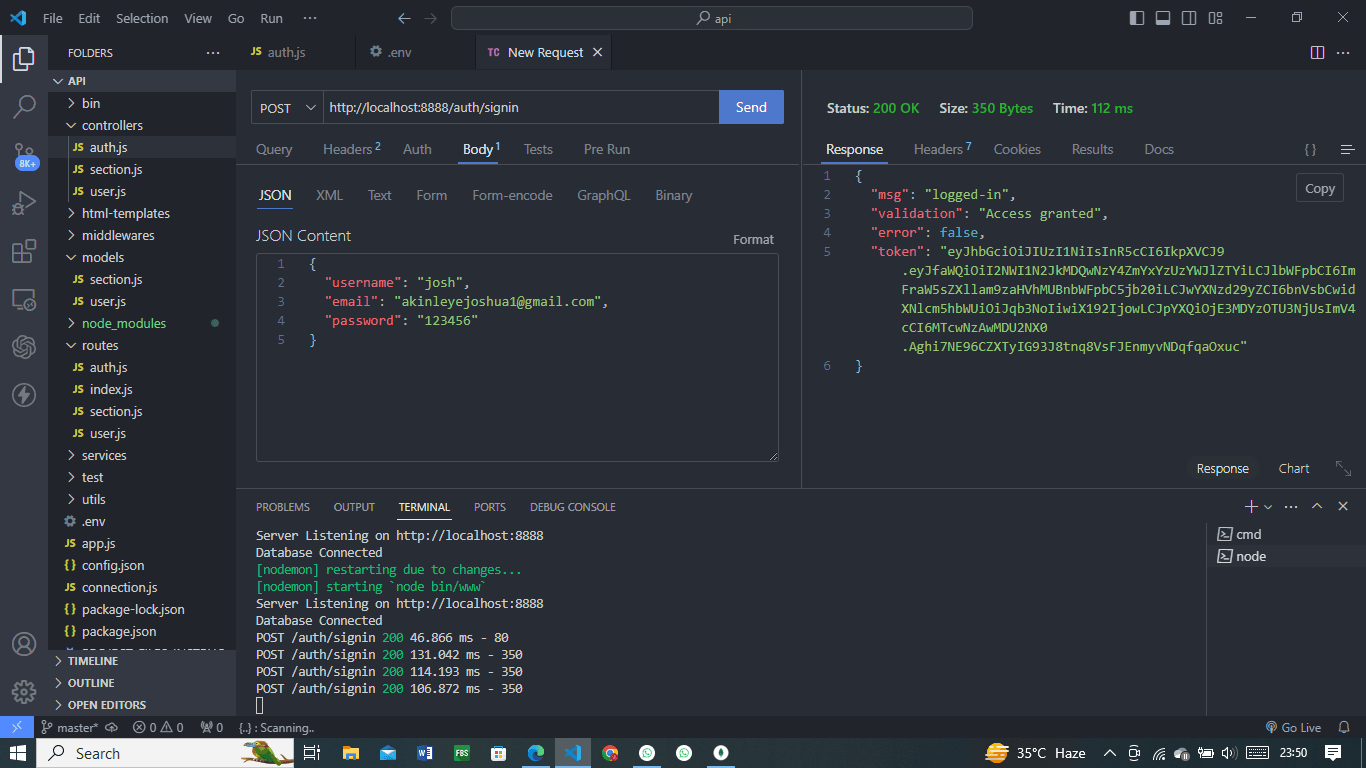The width and height of the screenshot is (1366, 768).
Task: Toggle the bottom panel layout icon
Action: click(x=1163, y=18)
